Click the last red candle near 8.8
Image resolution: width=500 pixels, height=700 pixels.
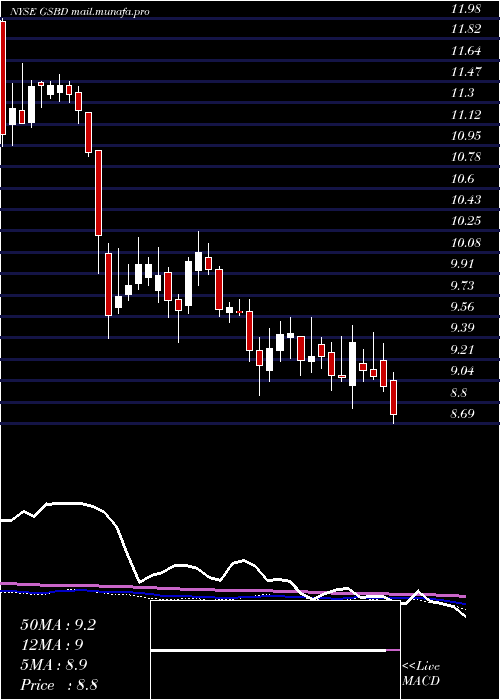pyautogui.click(x=393, y=397)
